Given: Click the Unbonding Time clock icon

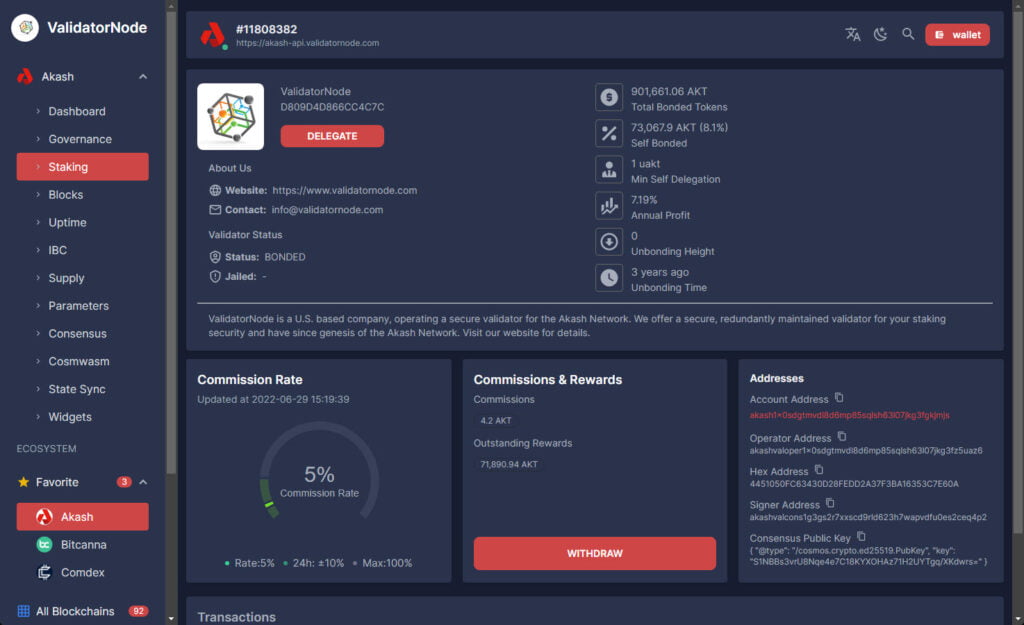Looking at the screenshot, I should pyautogui.click(x=609, y=278).
